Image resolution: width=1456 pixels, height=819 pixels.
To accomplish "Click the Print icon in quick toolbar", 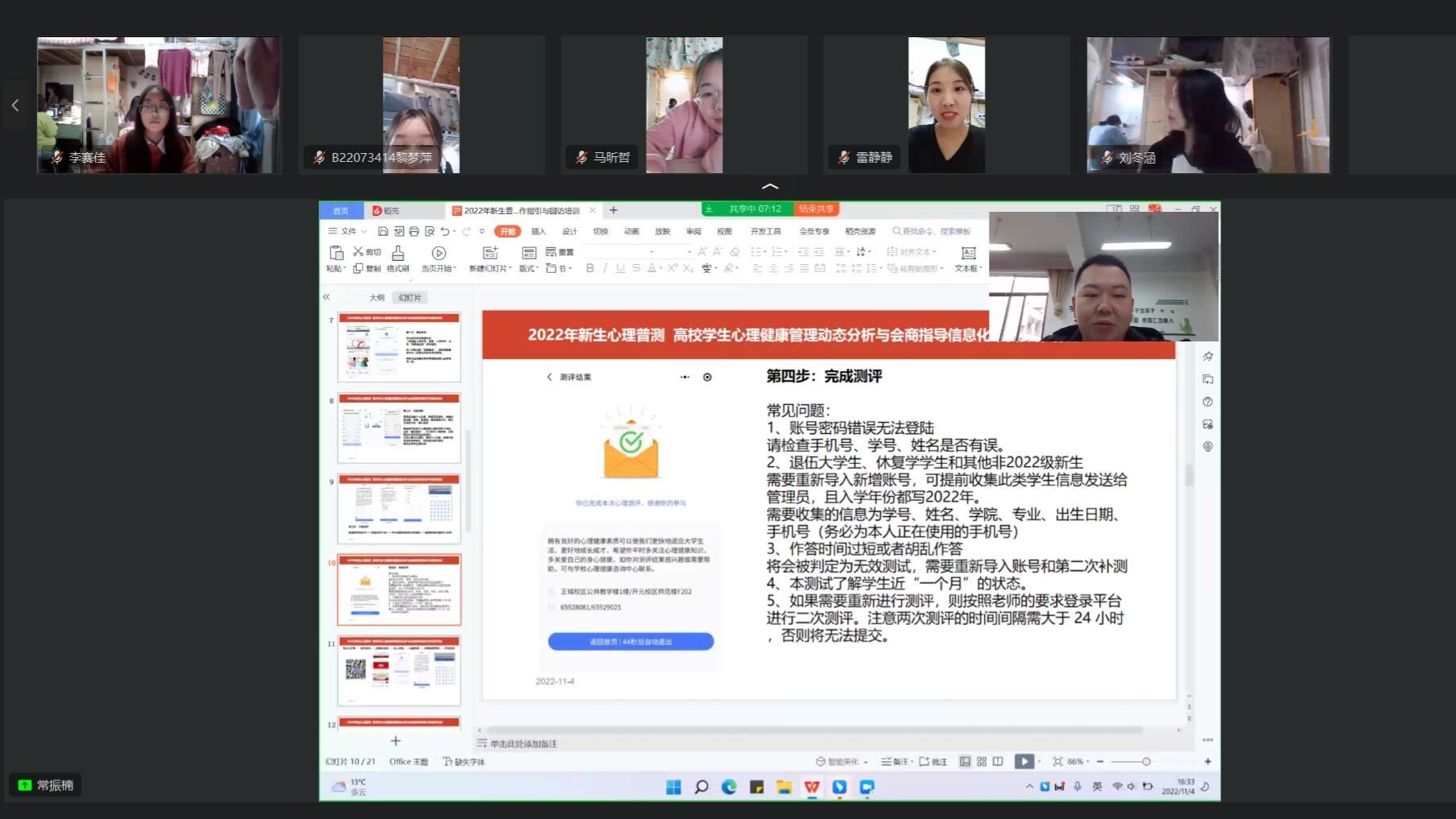I will (414, 232).
